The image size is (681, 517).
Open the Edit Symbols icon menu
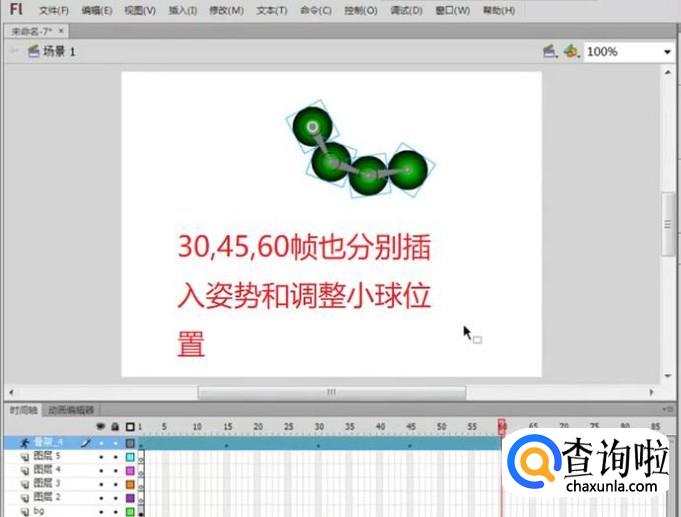pos(571,52)
